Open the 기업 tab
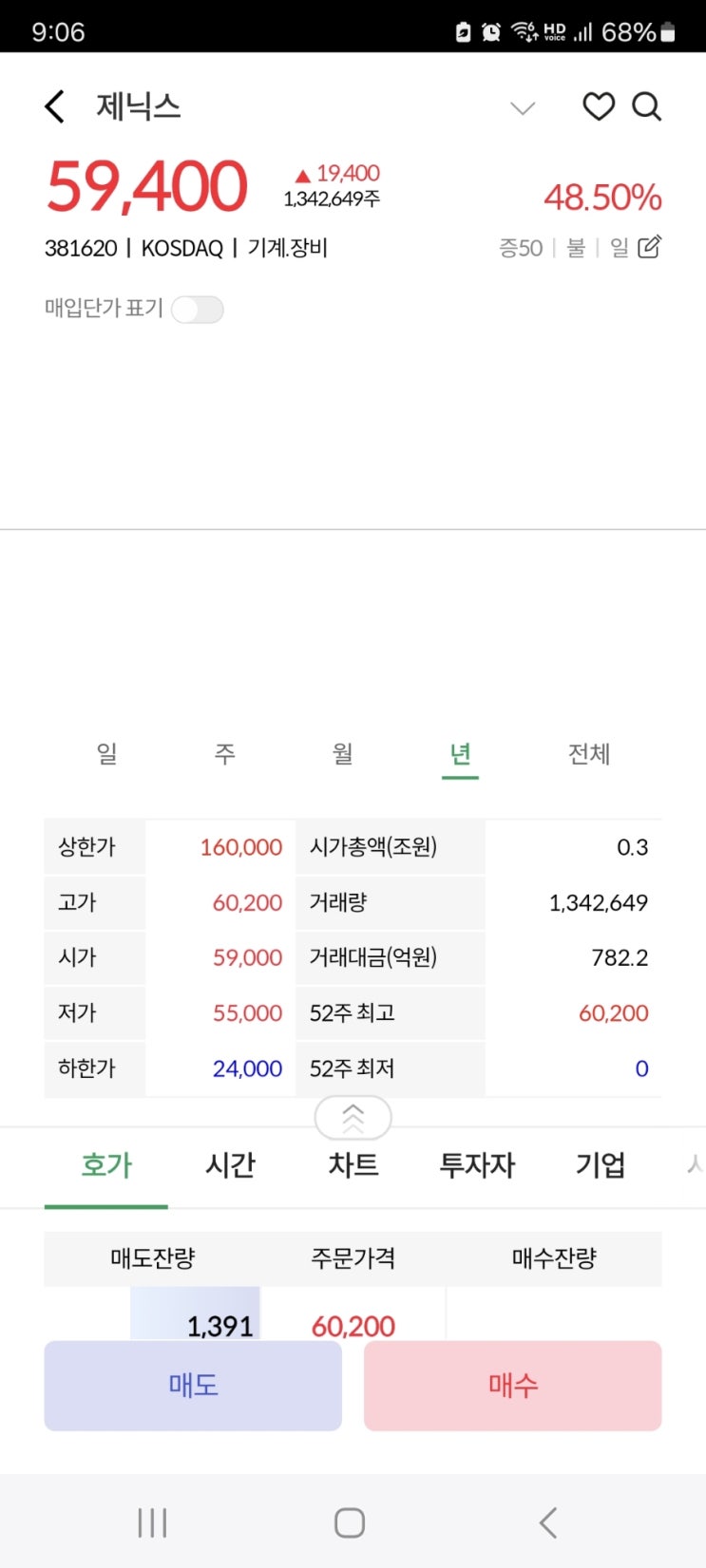 [x=600, y=1165]
